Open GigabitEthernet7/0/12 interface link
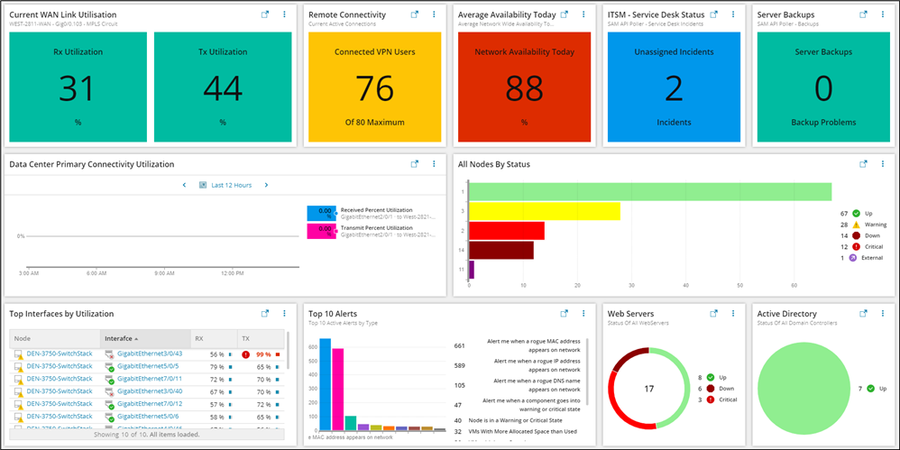 click(x=149, y=404)
